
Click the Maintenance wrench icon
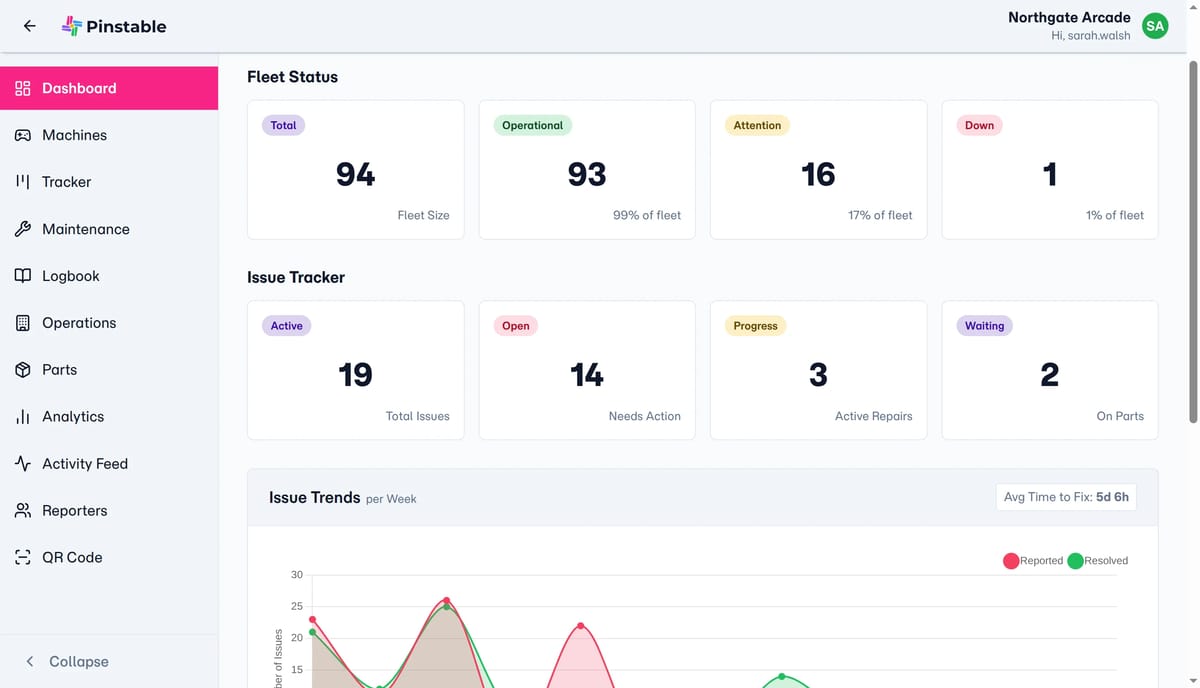pos(23,229)
